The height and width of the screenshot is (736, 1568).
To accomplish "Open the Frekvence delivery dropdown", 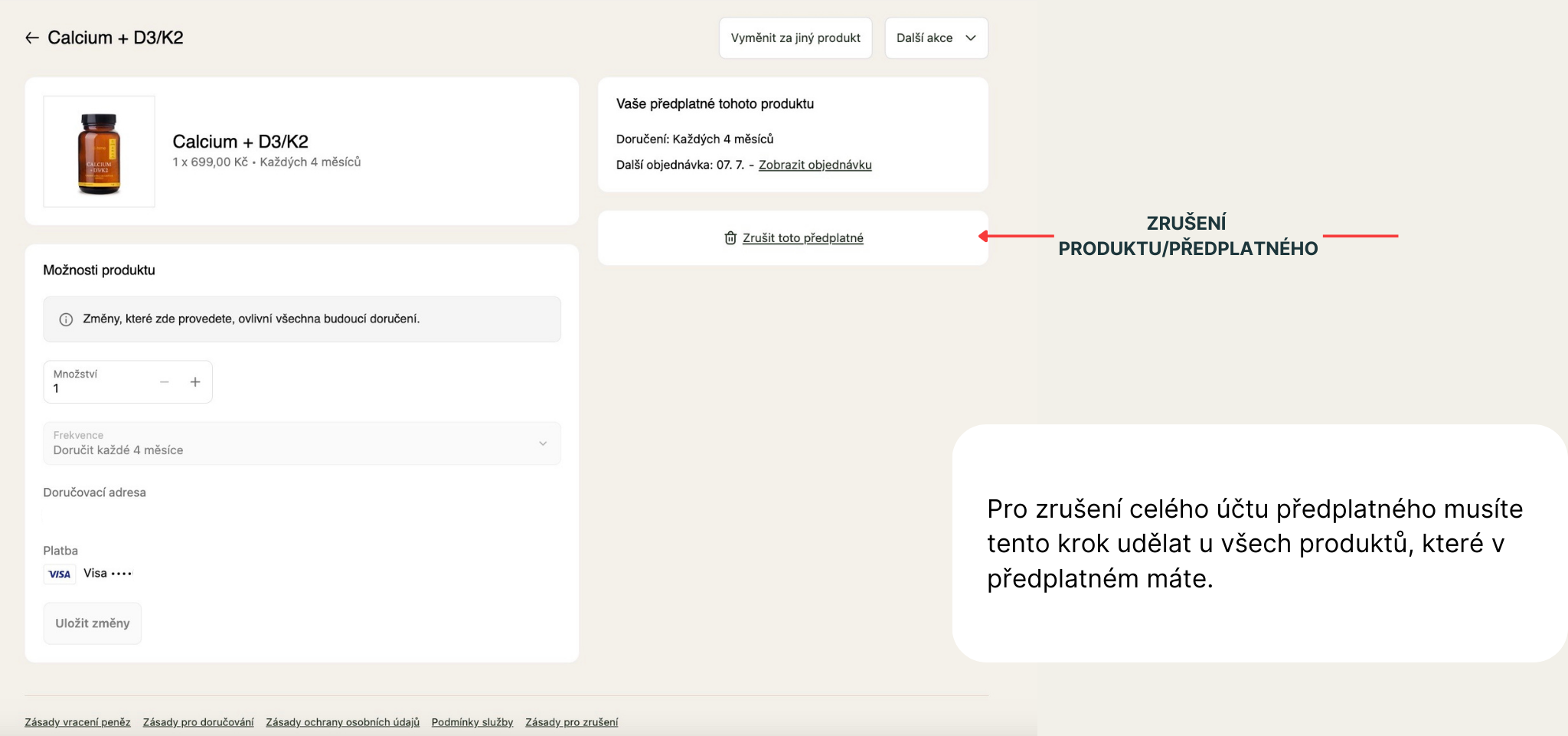I will pyautogui.click(x=302, y=443).
